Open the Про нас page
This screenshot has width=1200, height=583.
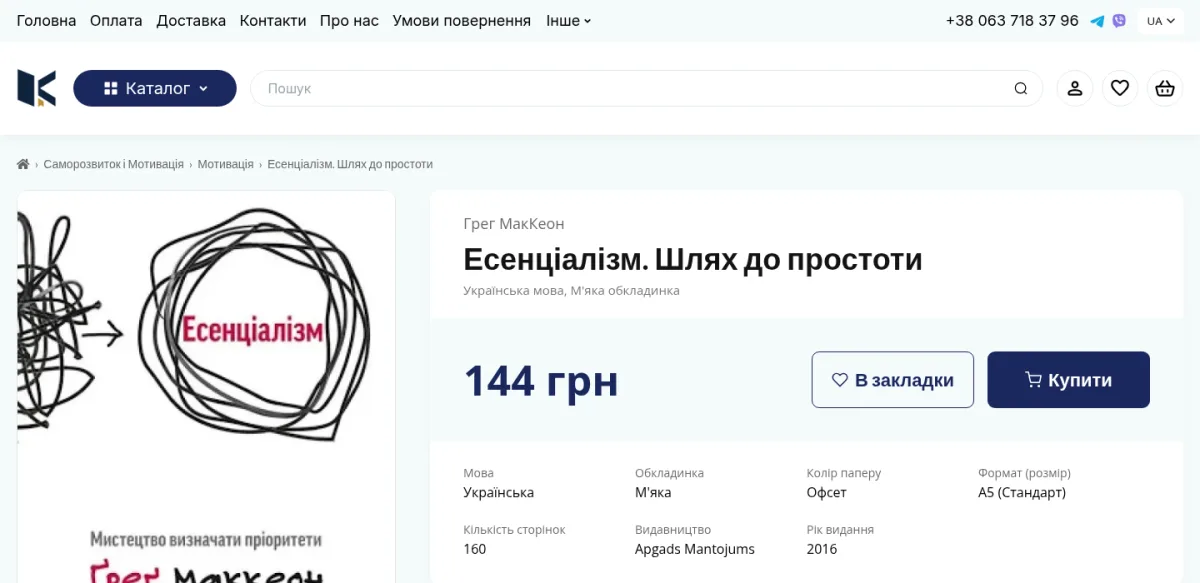(349, 21)
